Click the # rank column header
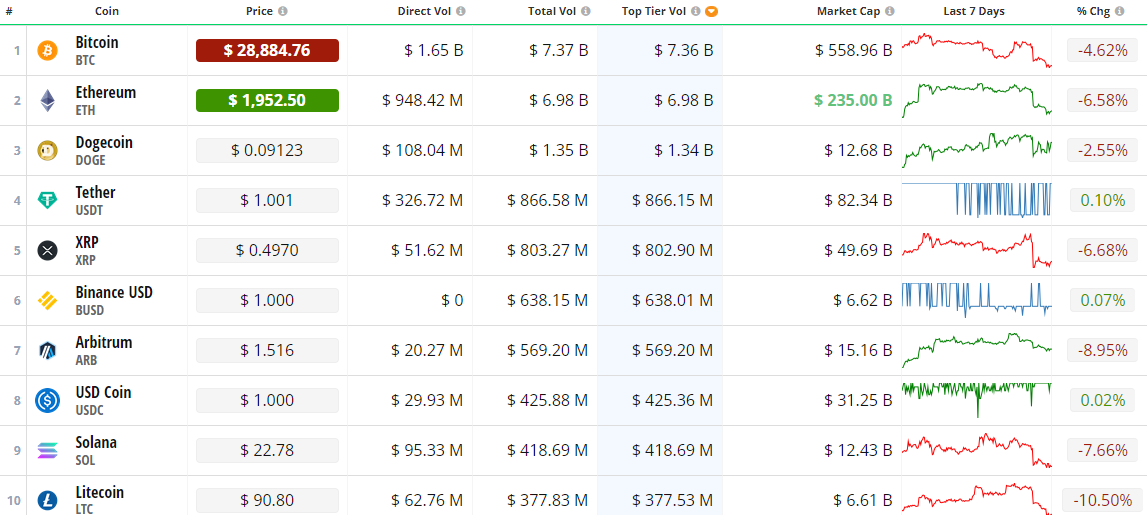The height and width of the screenshot is (515, 1147). click(10, 12)
